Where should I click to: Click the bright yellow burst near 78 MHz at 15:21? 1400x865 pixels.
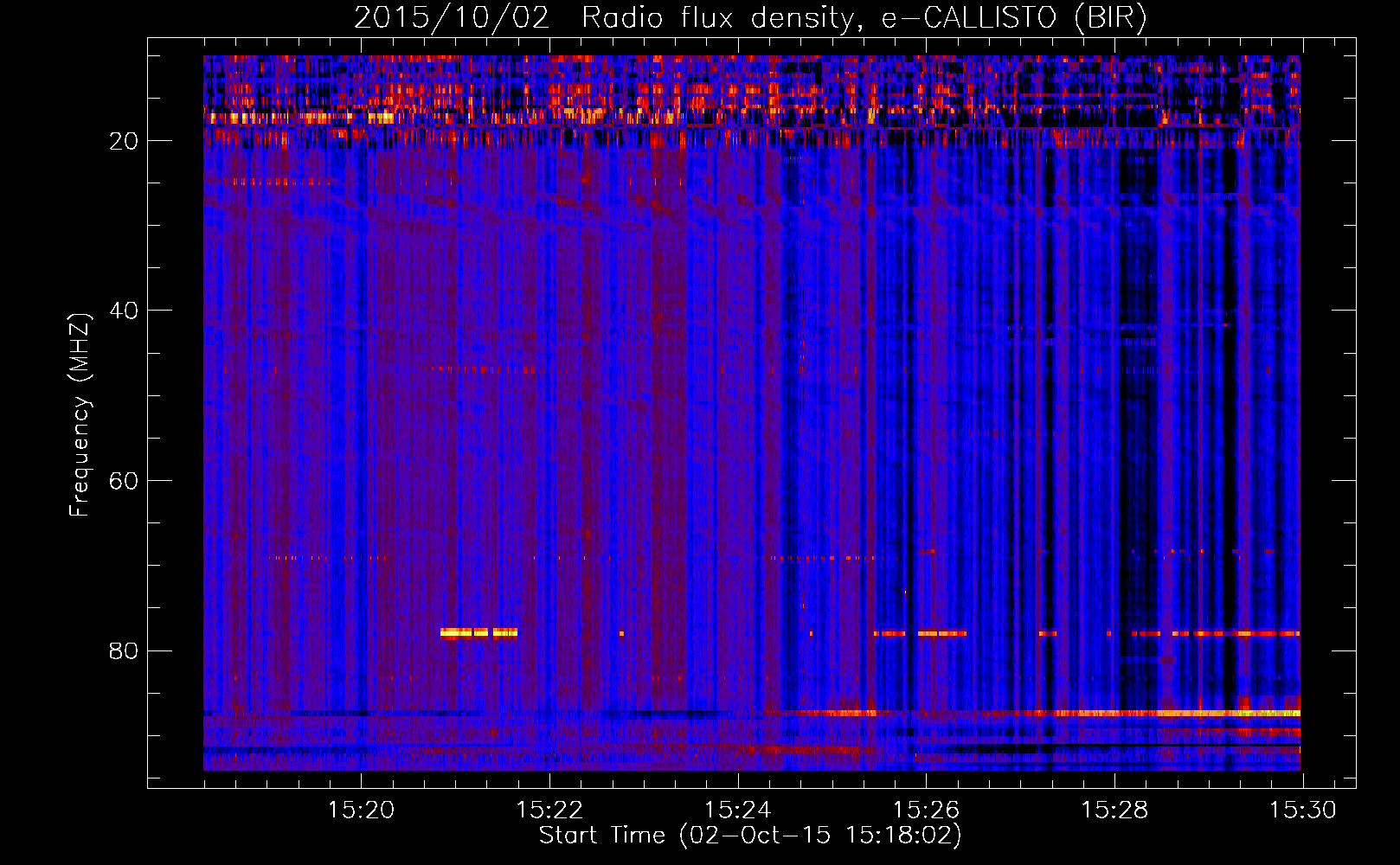[478, 633]
